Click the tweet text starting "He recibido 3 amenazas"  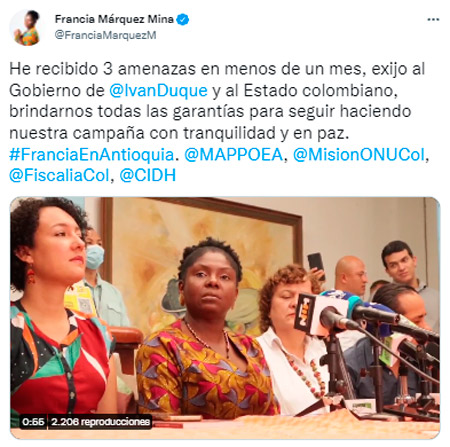pos(217,101)
